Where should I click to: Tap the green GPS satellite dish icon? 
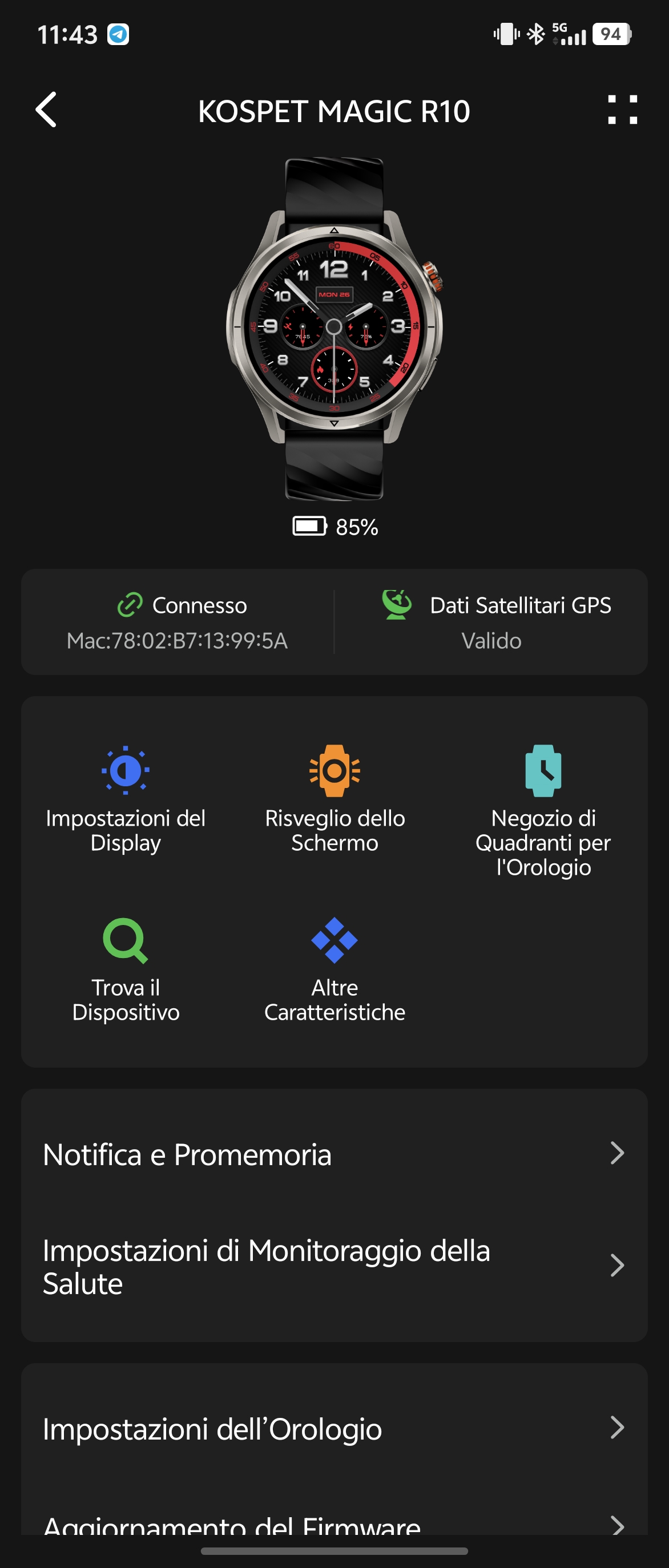pos(397,604)
